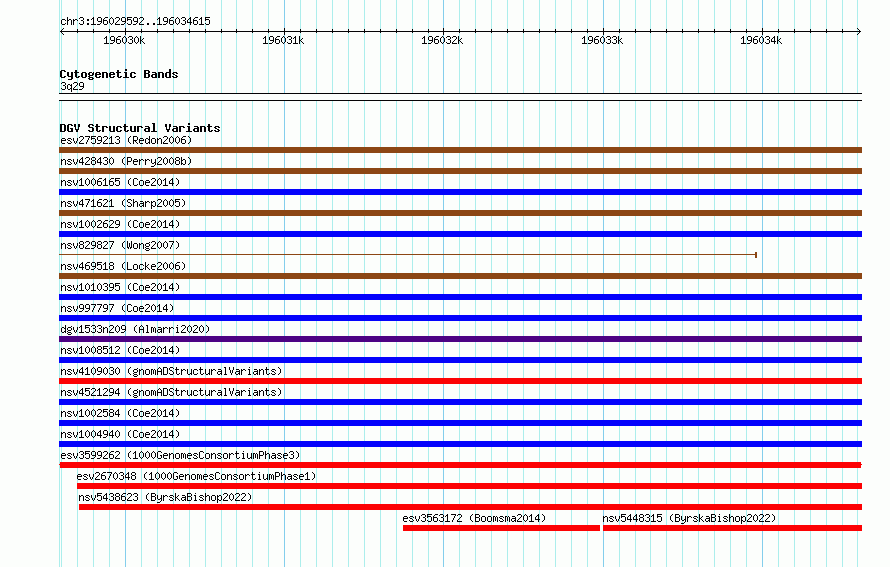The width and height of the screenshot is (890, 567).
Task: Click the esv2759213 (Redon2006) label
Action: coord(126,140)
